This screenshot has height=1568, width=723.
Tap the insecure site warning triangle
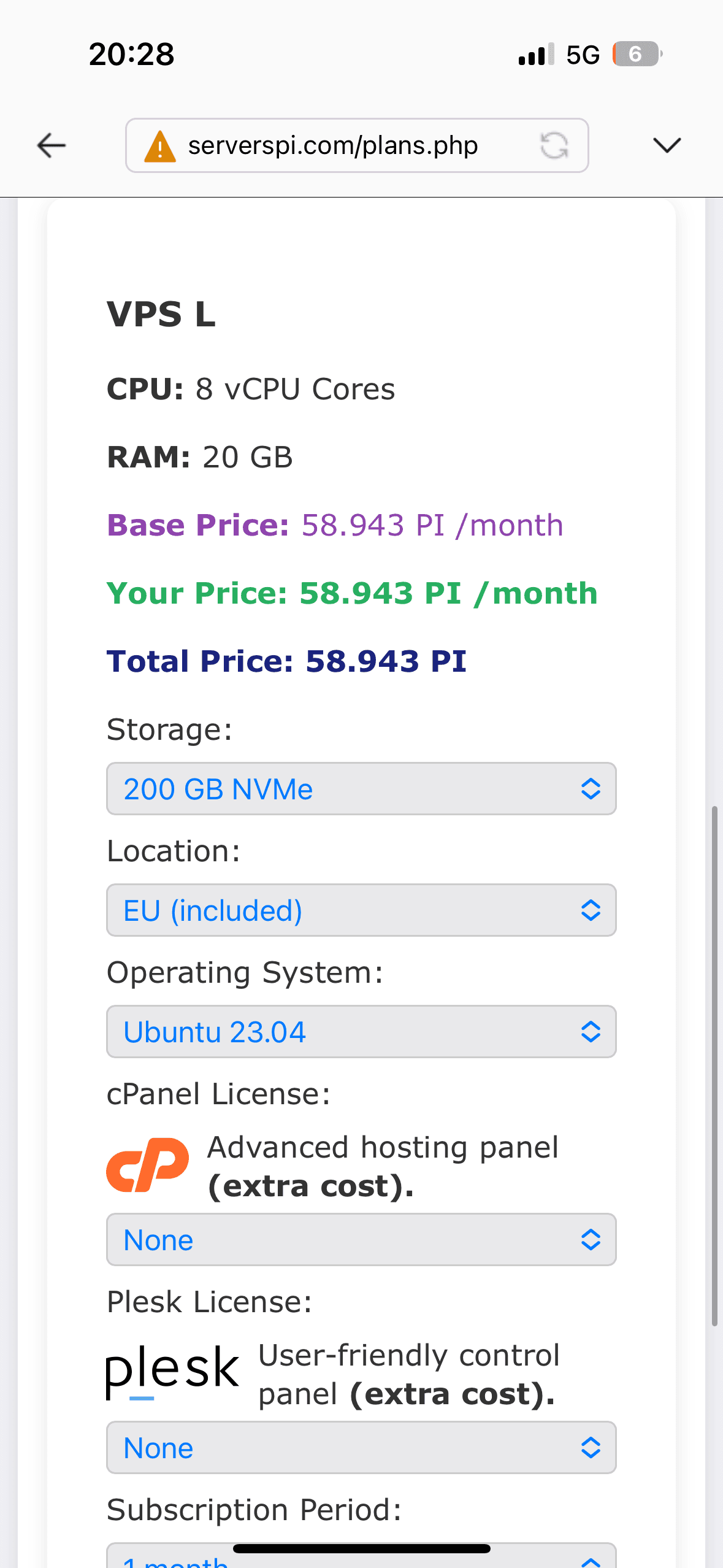(x=160, y=146)
